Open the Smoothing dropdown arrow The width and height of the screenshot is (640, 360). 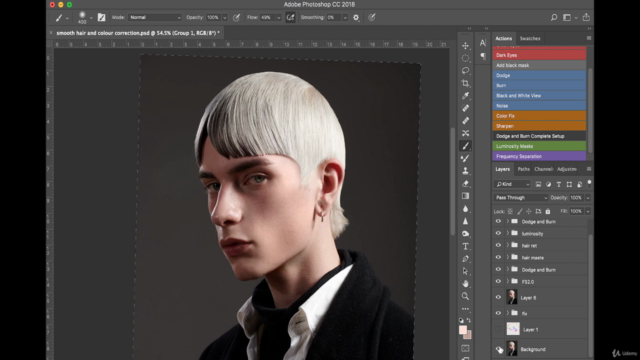coord(345,18)
